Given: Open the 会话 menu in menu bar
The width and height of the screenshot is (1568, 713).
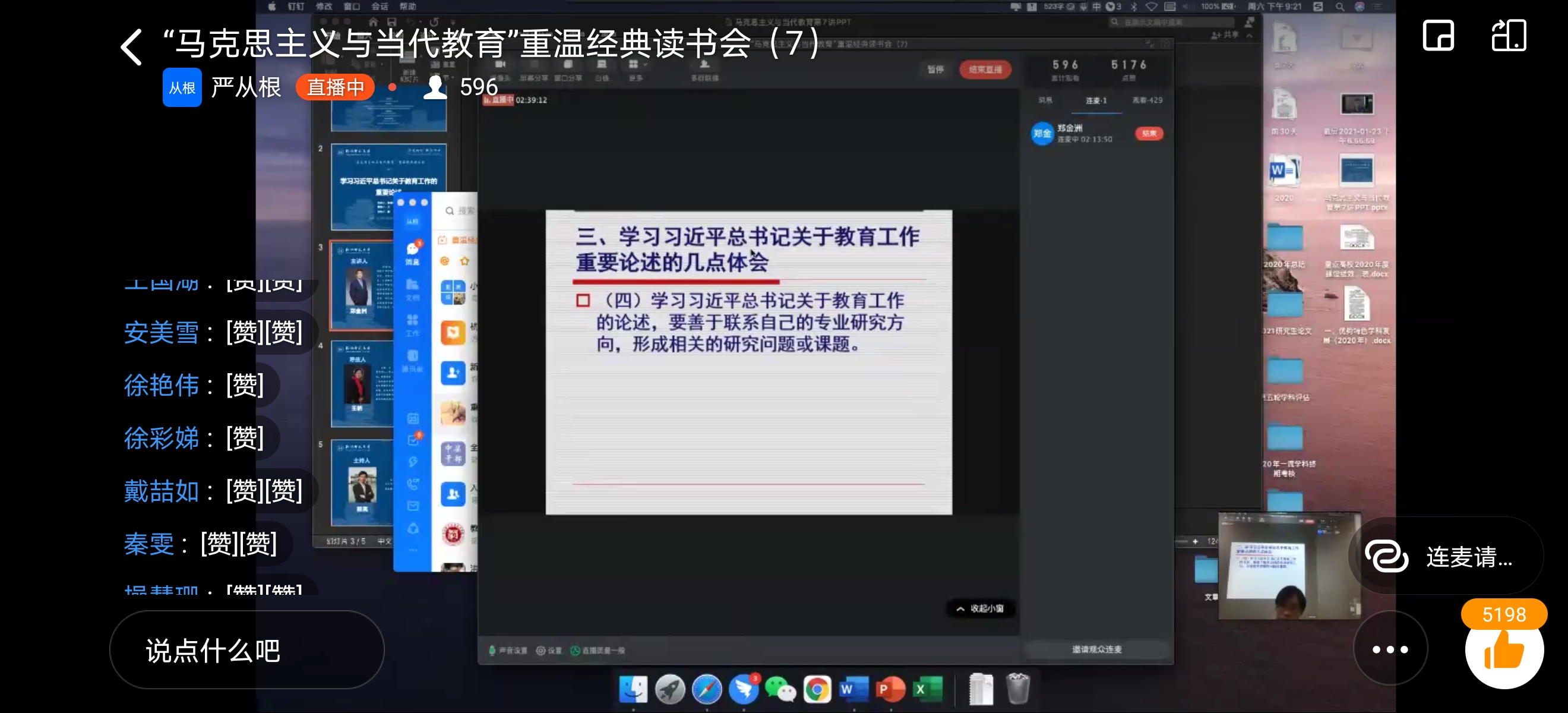Looking at the screenshot, I should click(x=379, y=7).
